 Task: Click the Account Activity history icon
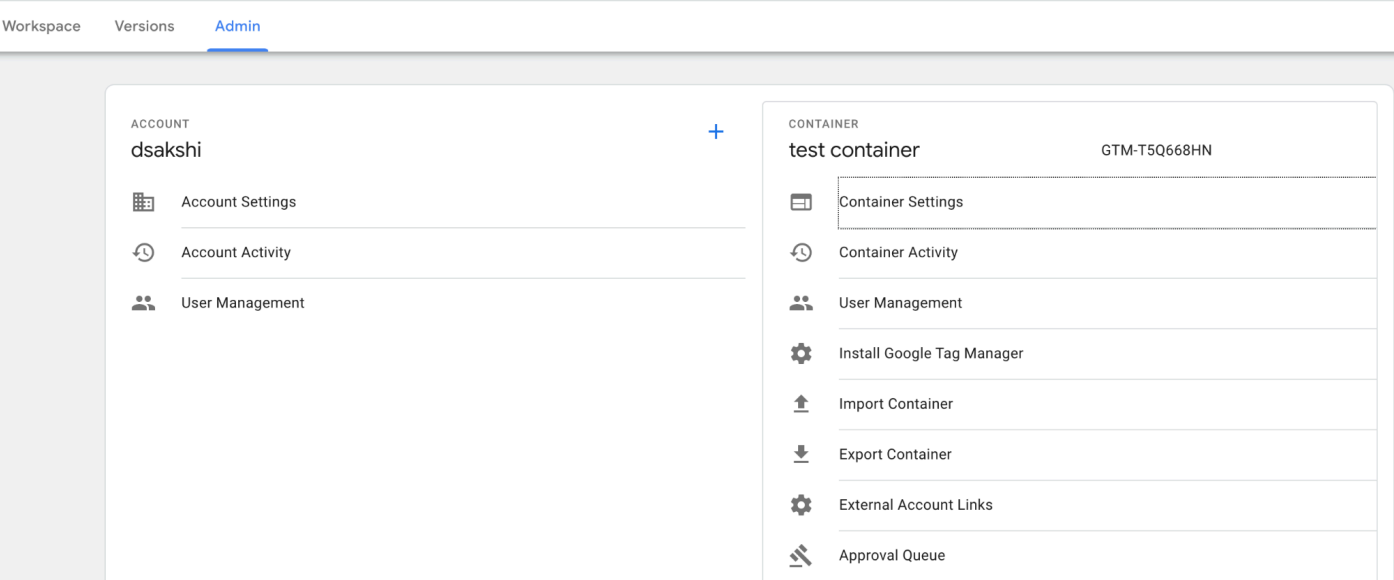(x=144, y=253)
